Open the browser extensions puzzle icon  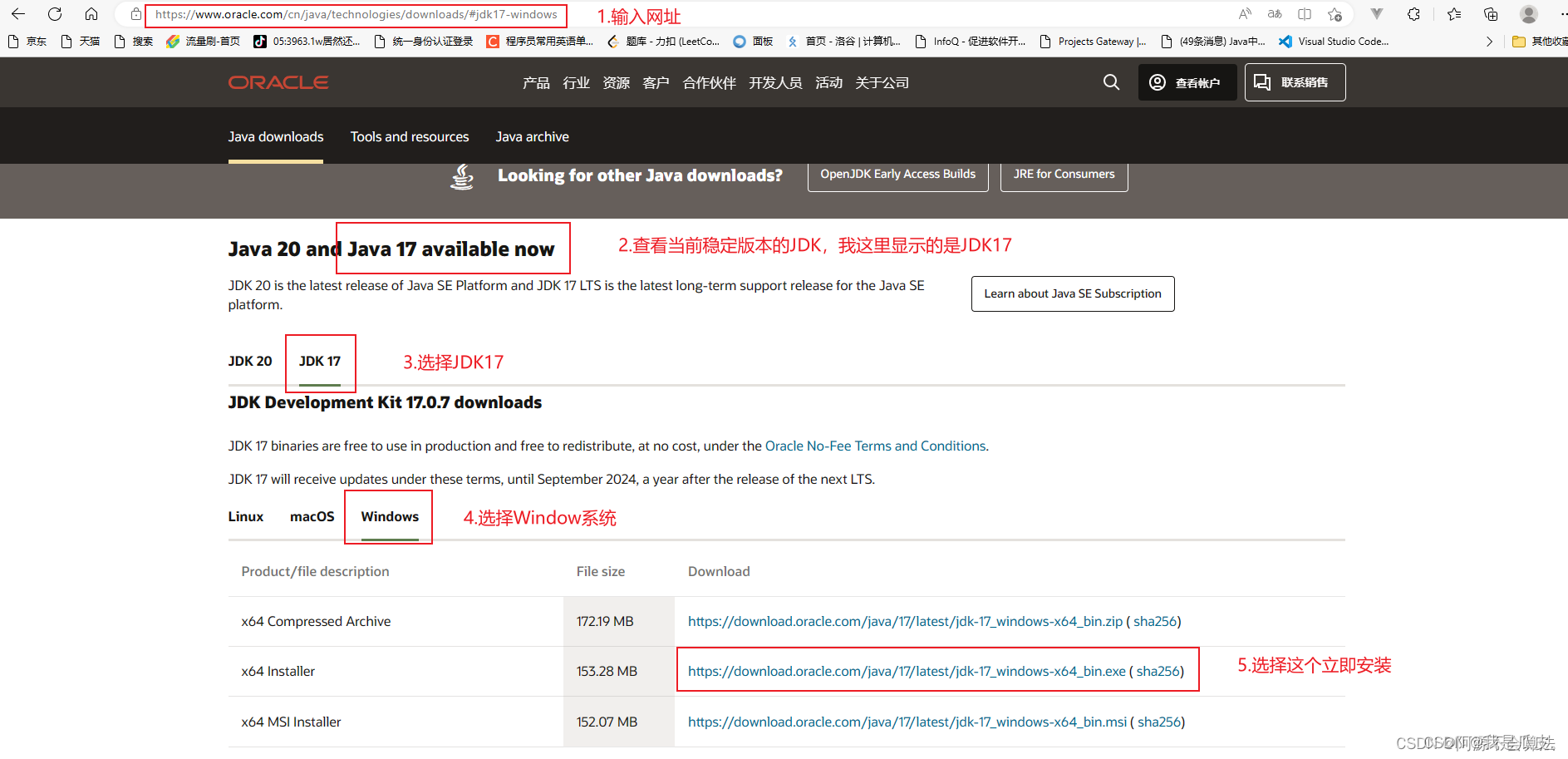1413,14
